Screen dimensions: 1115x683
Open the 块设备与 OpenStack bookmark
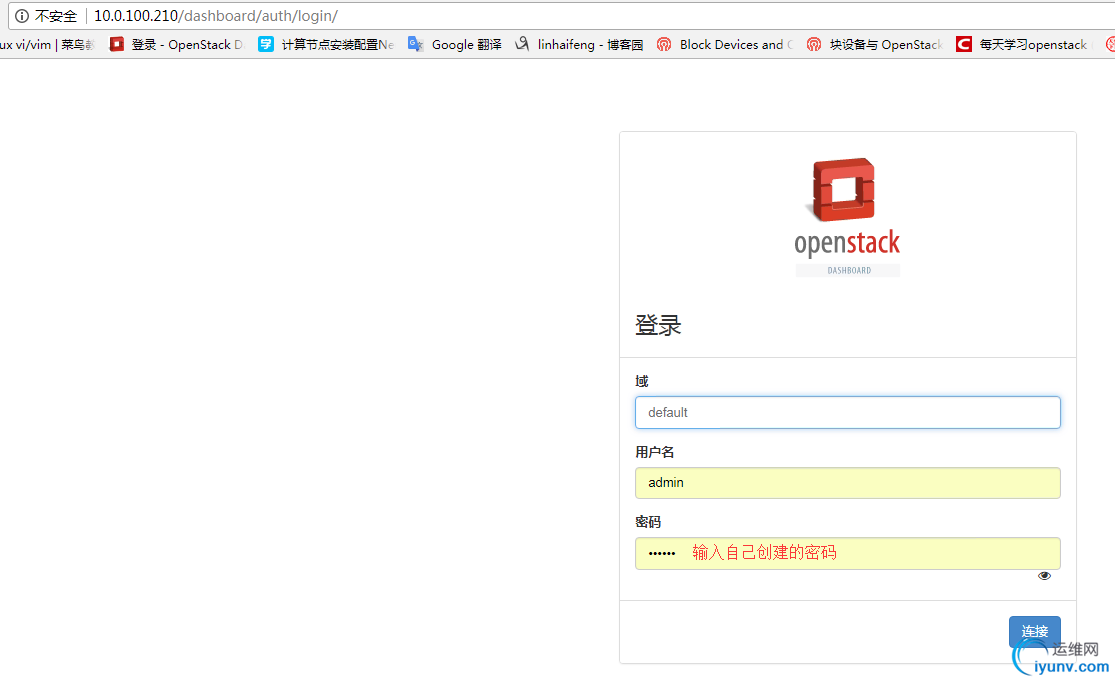[886, 45]
